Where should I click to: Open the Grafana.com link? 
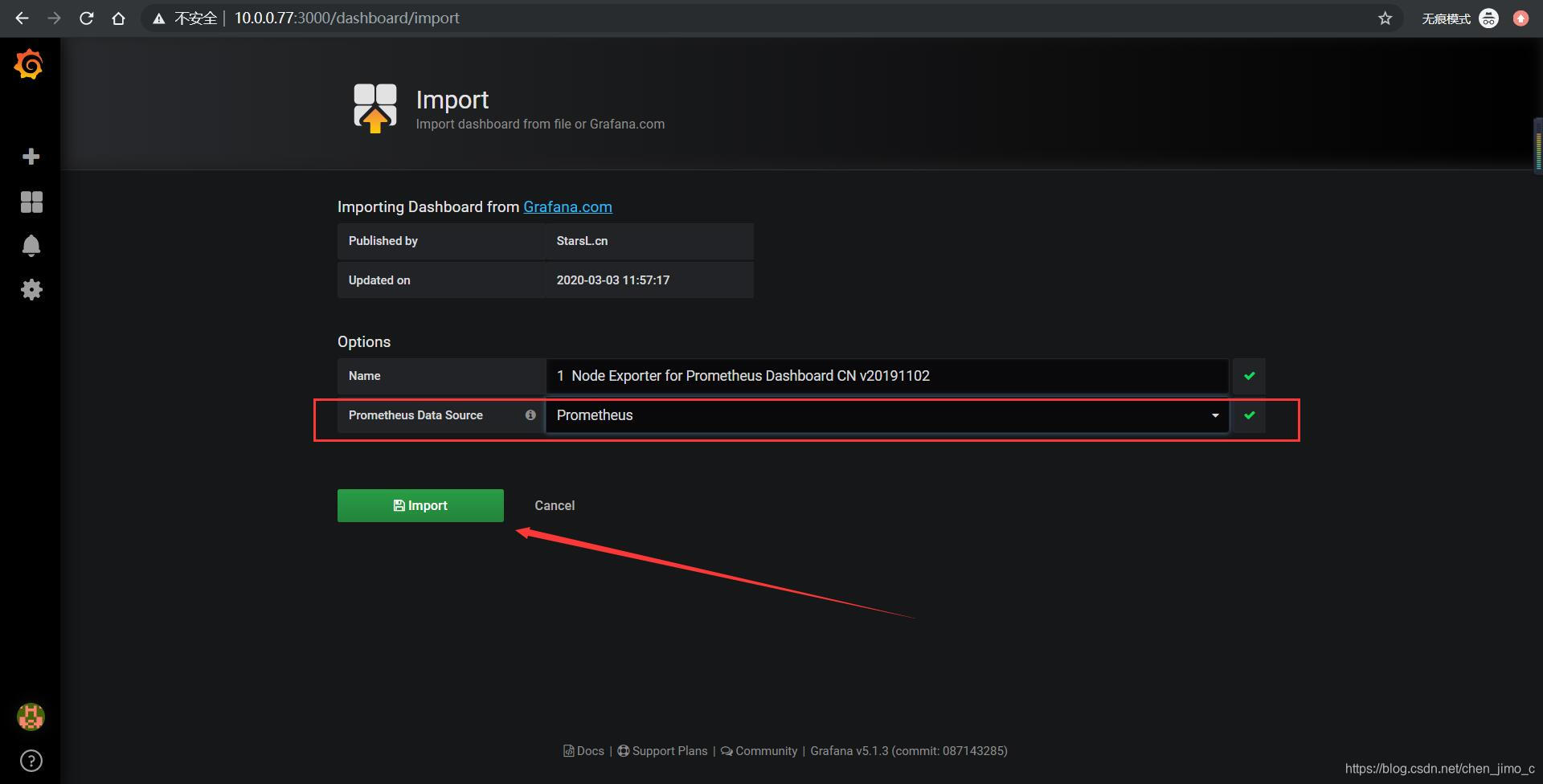click(567, 206)
